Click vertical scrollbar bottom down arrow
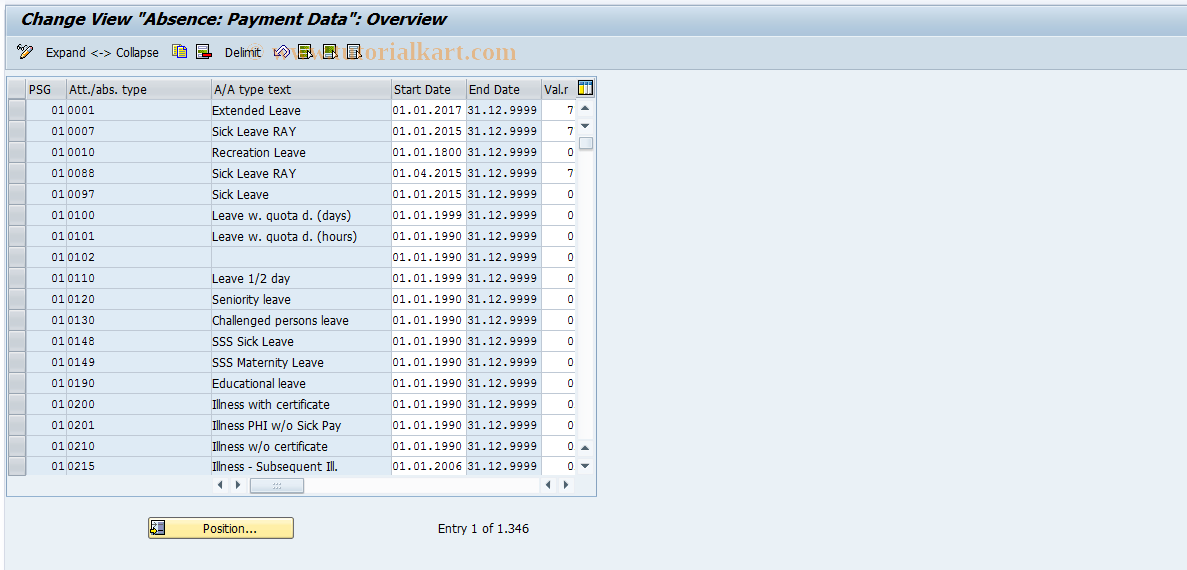The height and width of the screenshot is (570, 1187). coord(585,466)
